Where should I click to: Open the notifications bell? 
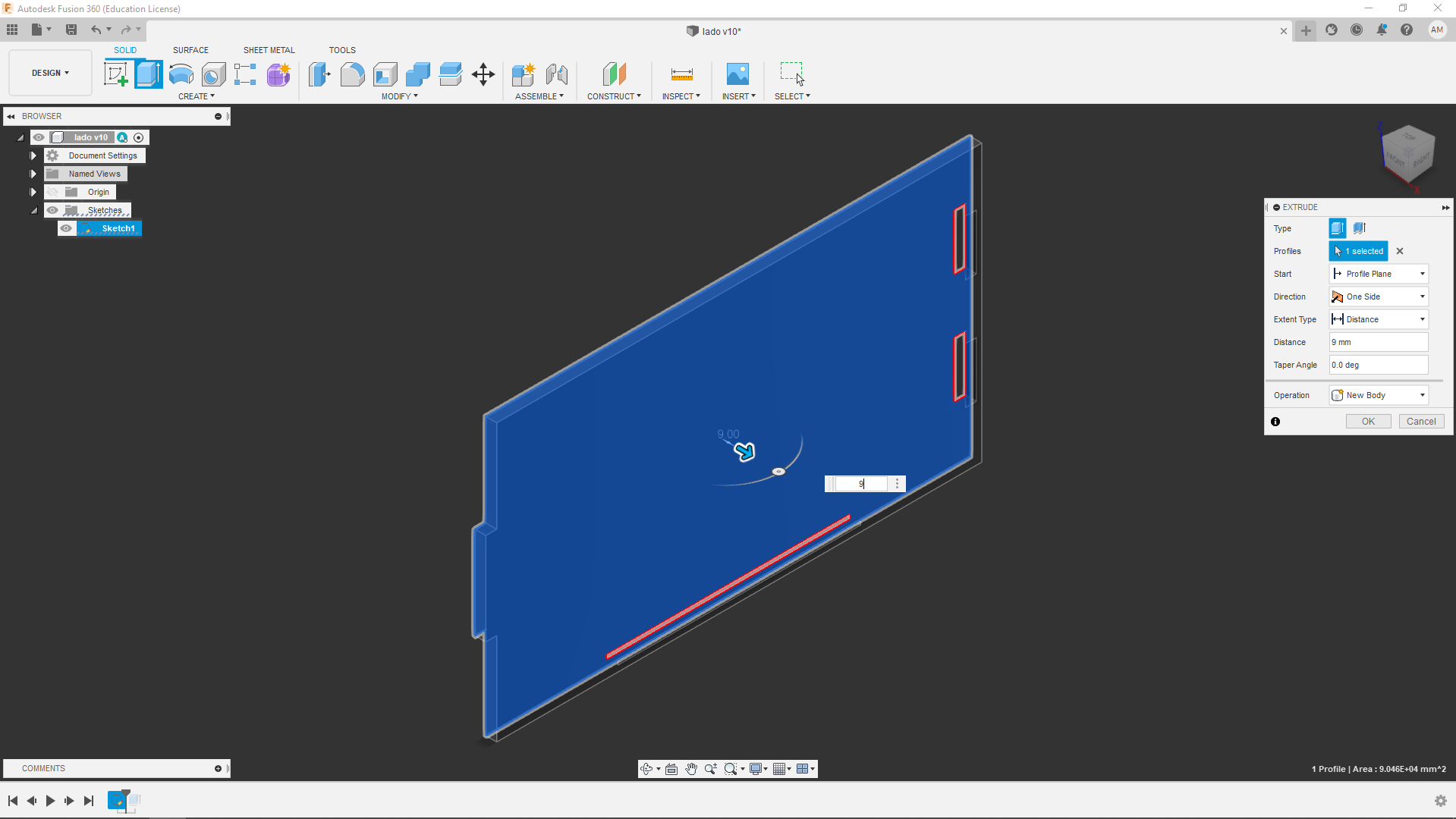pos(1382,30)
